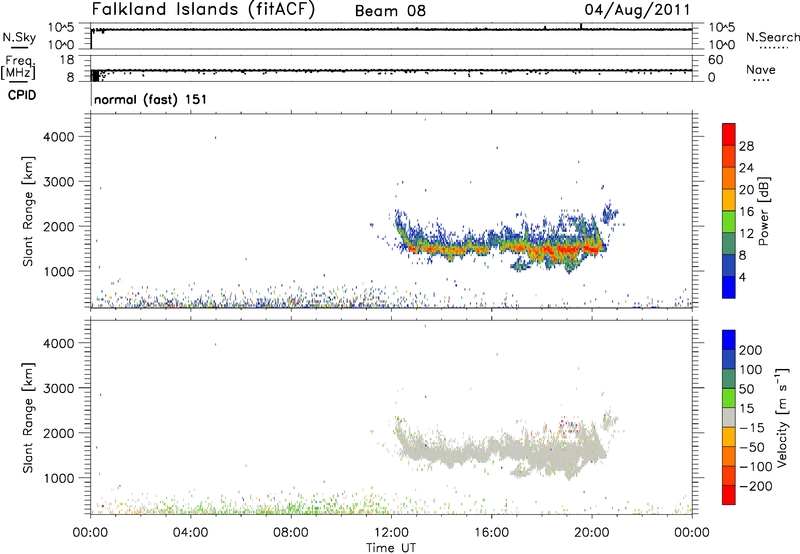Click the 'Velocity [m s-1]' colorbar label
Viewport: 800px width, 554px height.
tap(781, 417)
